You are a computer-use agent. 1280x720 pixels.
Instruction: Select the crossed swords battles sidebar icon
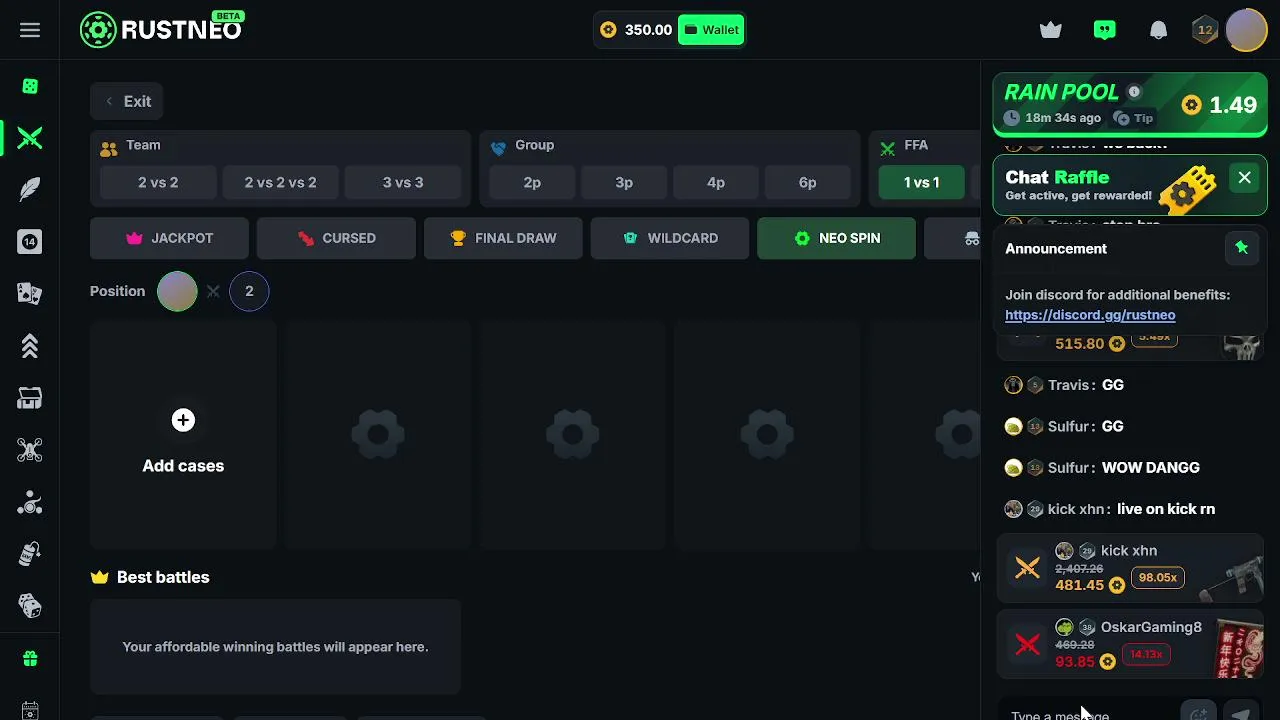(x=30, y=138)
